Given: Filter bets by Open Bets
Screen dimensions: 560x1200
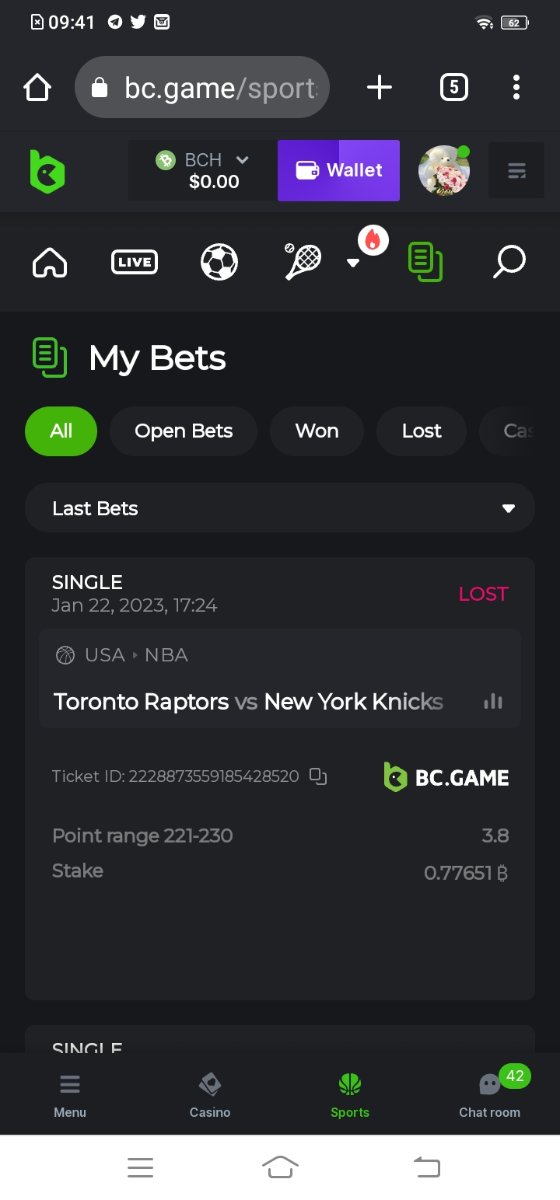Looking at the screenshot, I should (x=184, y=431).
